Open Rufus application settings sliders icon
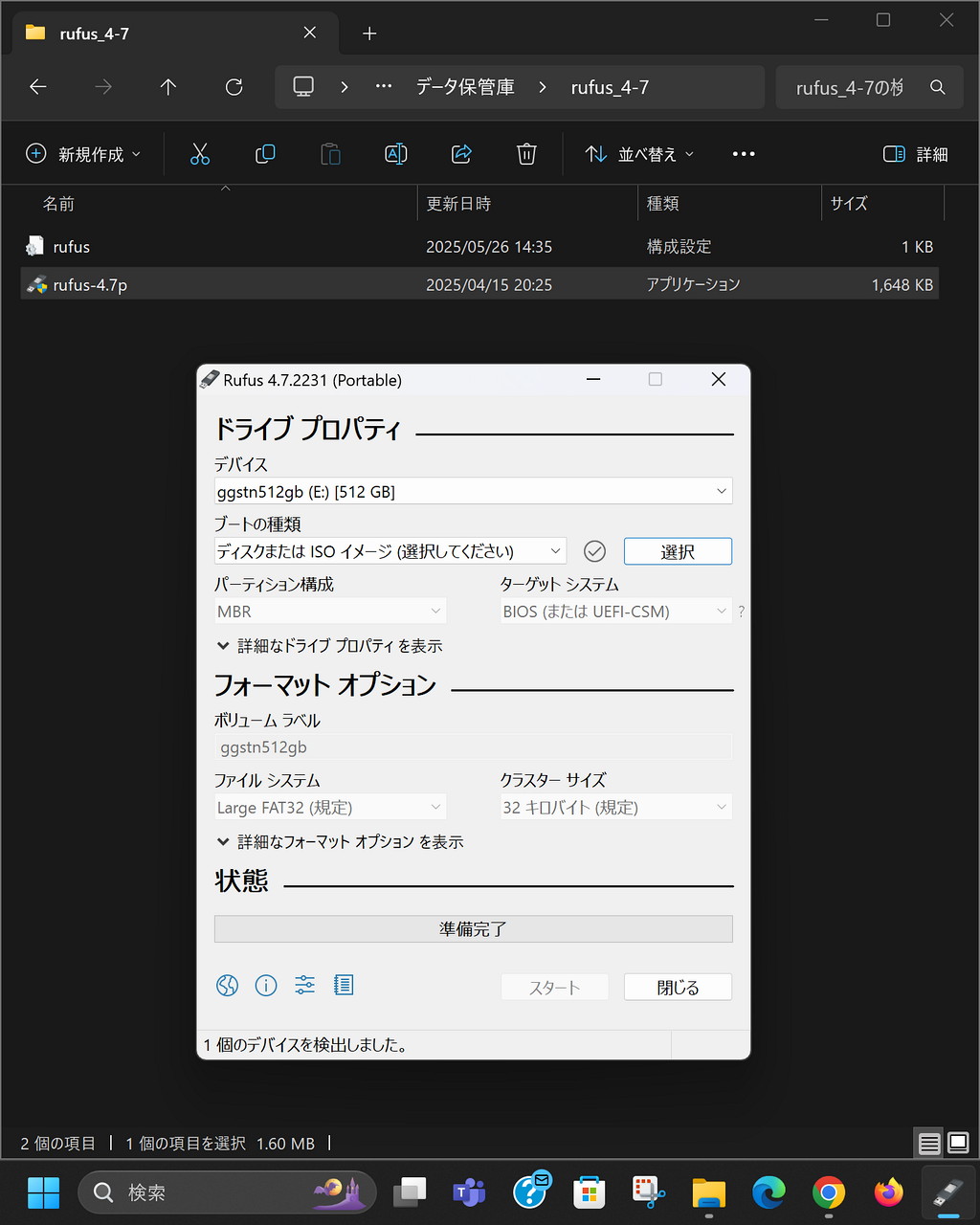980x1225 pixels. (x=304, y=985)
